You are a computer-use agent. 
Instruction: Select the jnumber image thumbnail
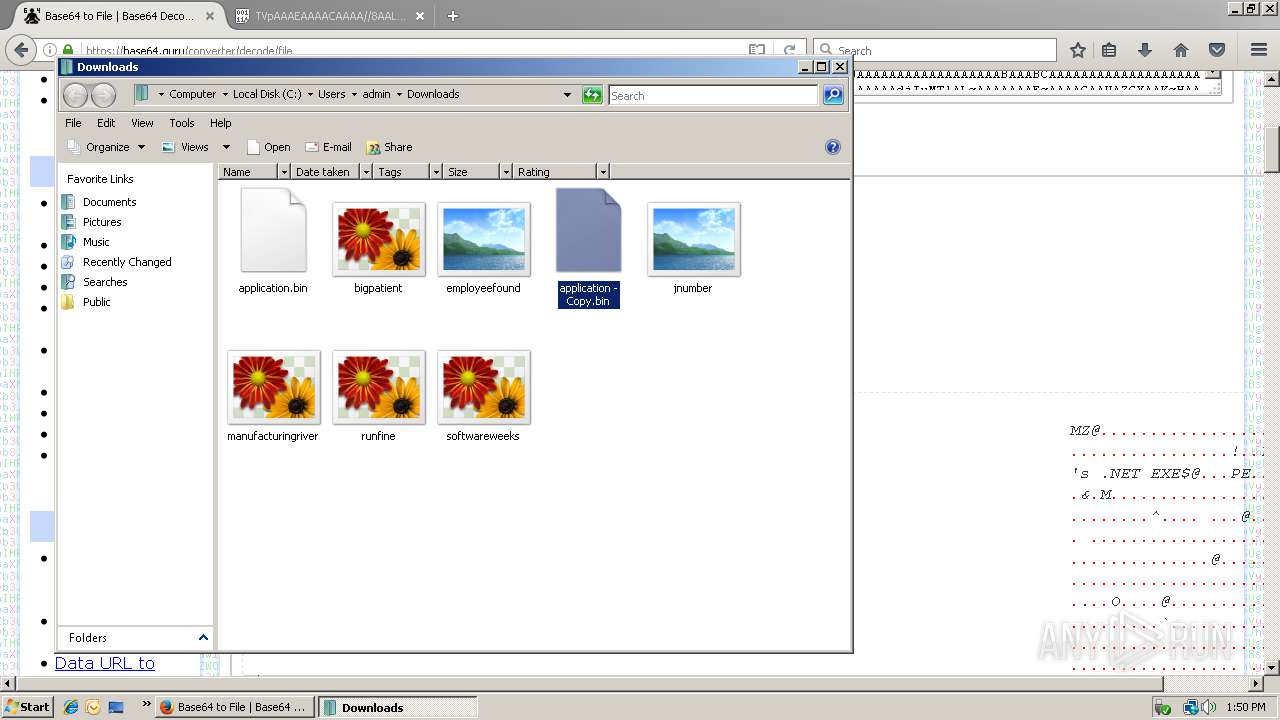pyautogui.click(x=693, y=239)
